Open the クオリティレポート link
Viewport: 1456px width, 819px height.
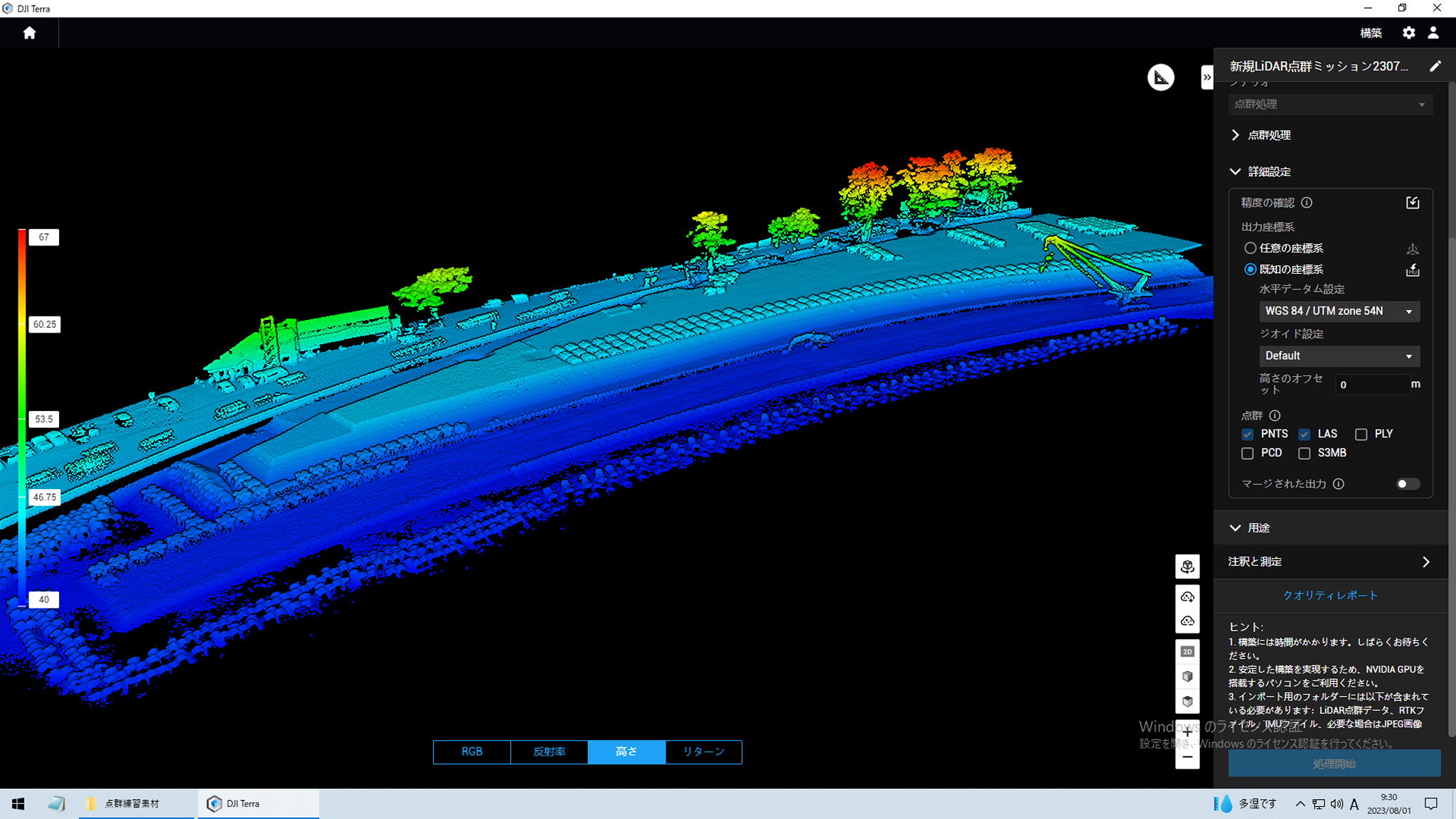(x=1330, y=595)
